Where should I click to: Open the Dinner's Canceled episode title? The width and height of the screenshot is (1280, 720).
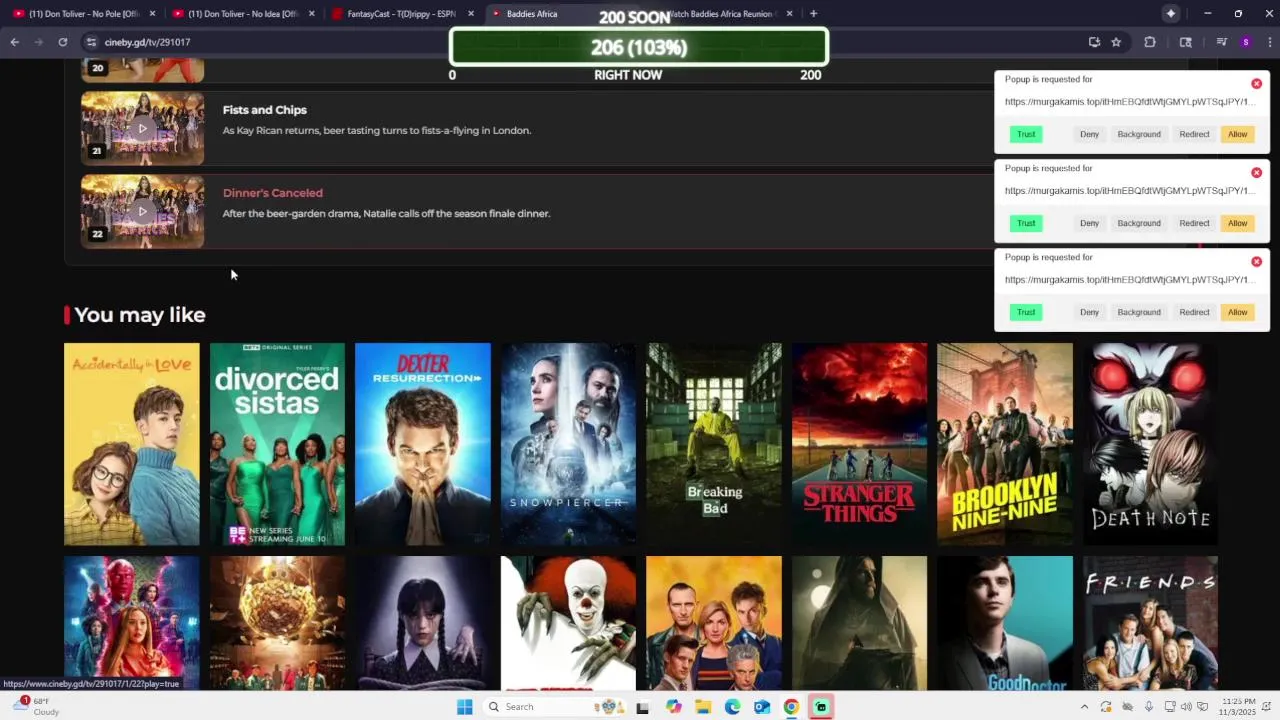tap(273, 193)
